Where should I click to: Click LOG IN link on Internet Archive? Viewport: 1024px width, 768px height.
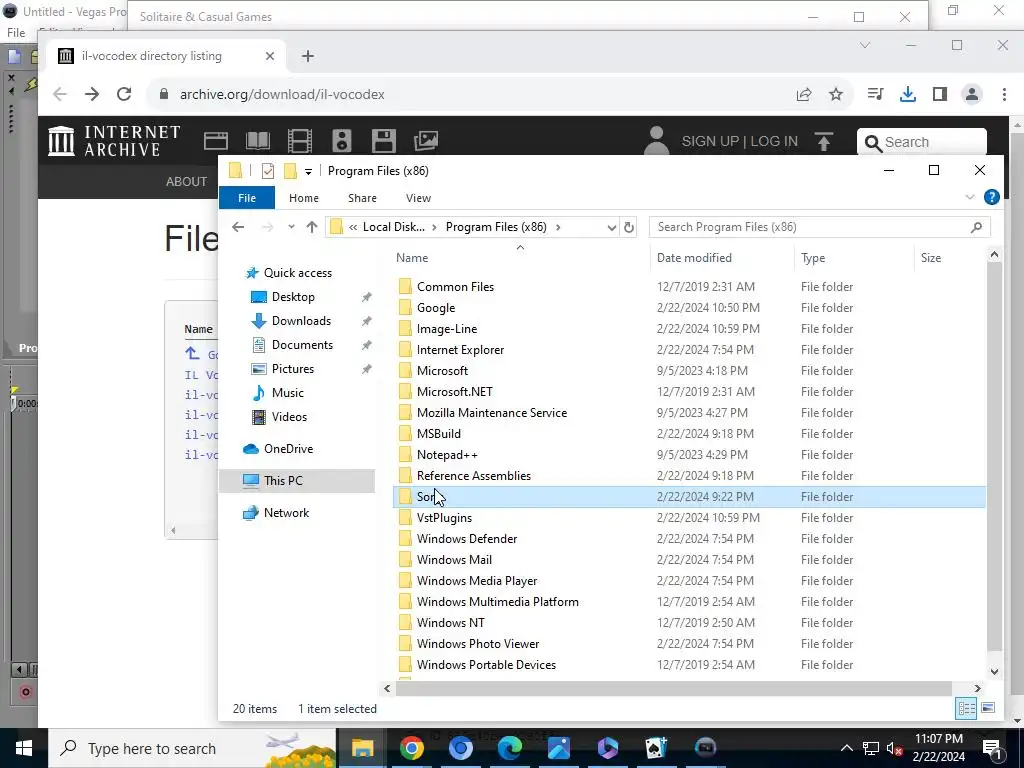[774, 141]
